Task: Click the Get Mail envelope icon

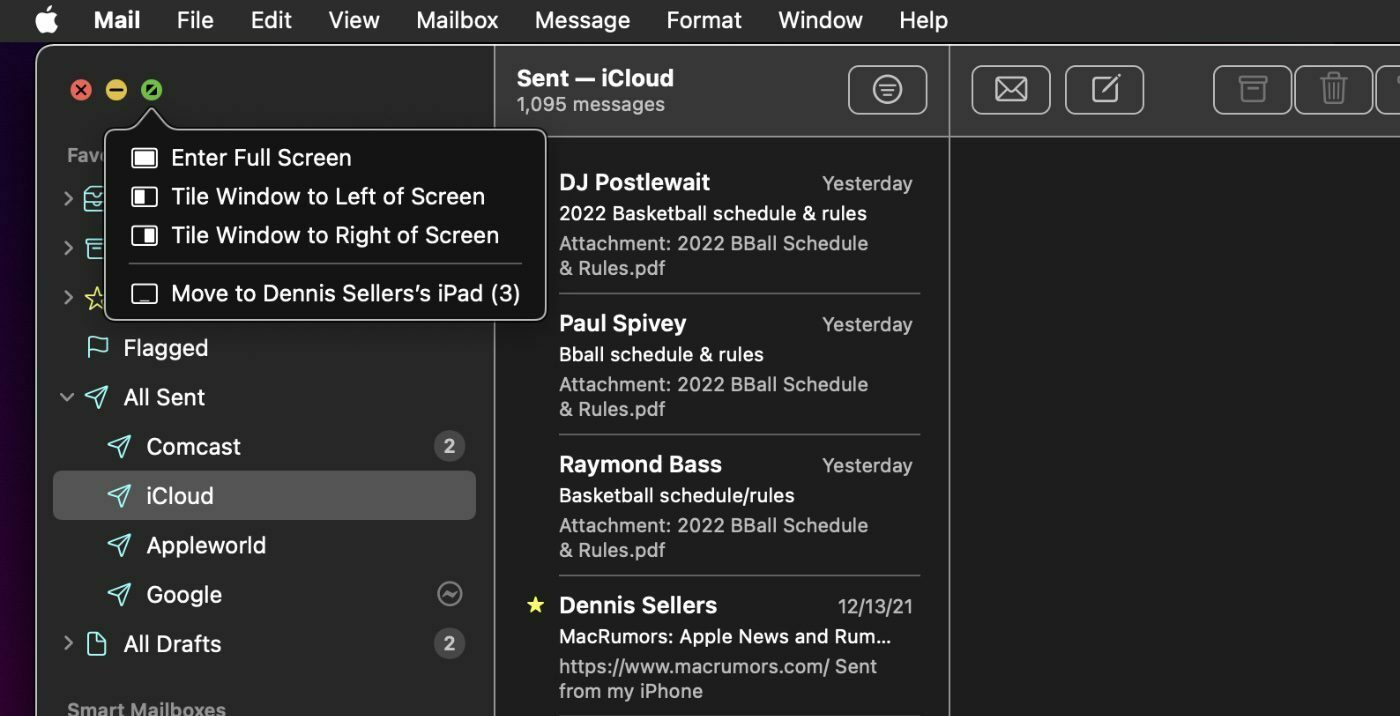Action: (1011, 90)
